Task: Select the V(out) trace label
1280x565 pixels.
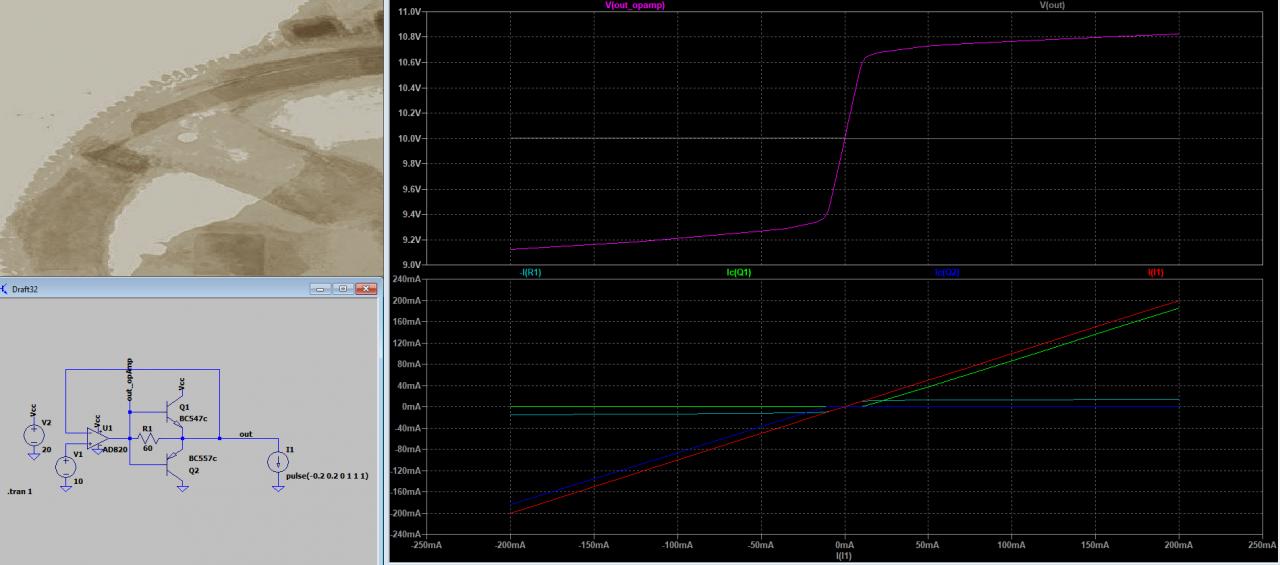Action: point(1054,5)
